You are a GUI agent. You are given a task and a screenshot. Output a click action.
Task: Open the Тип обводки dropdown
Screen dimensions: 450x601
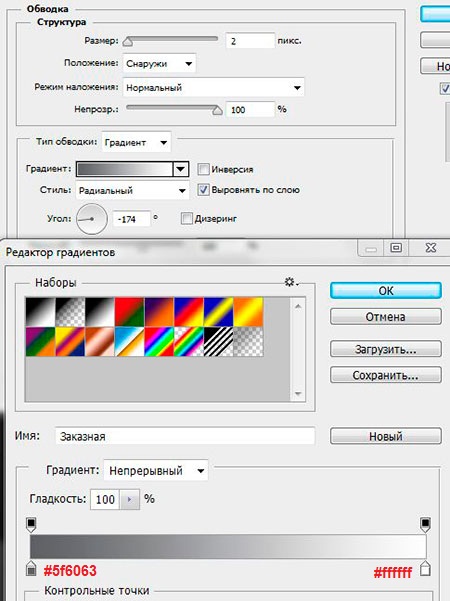(x=136, y=142)
